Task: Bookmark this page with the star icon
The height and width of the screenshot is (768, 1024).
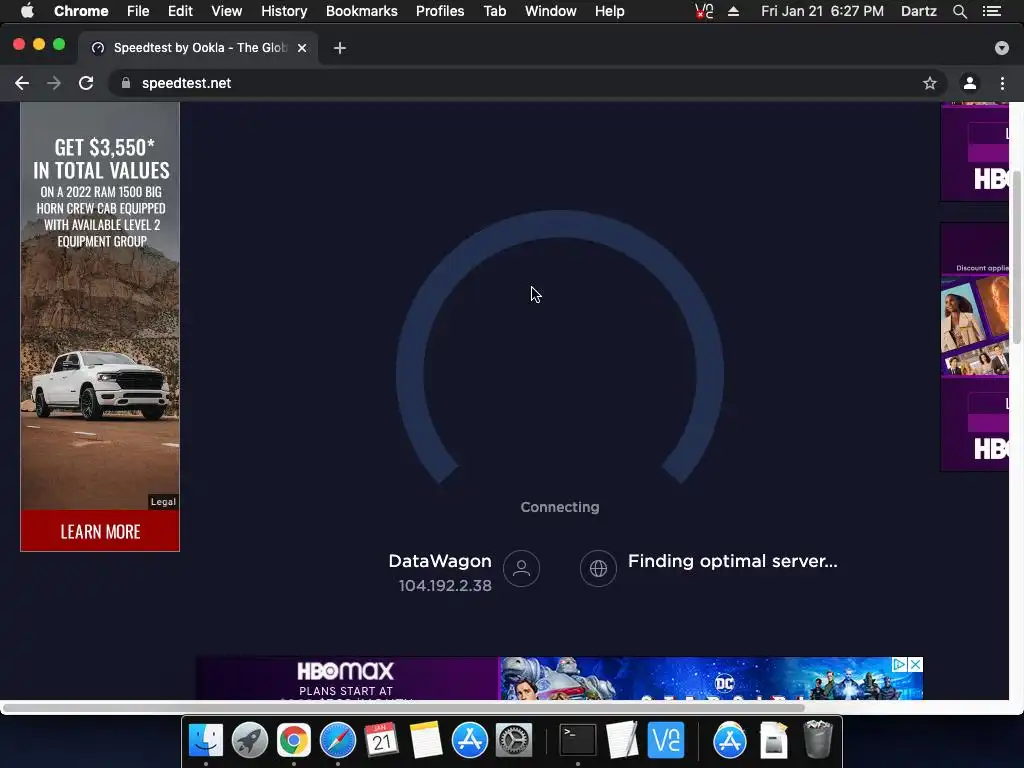Action: click(930, 83)
